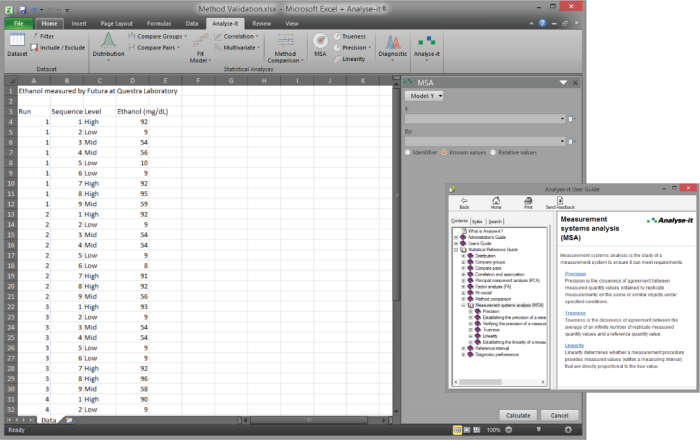
Task: Open the Precision dropdown in ribbon
Action: coord(353,47)
